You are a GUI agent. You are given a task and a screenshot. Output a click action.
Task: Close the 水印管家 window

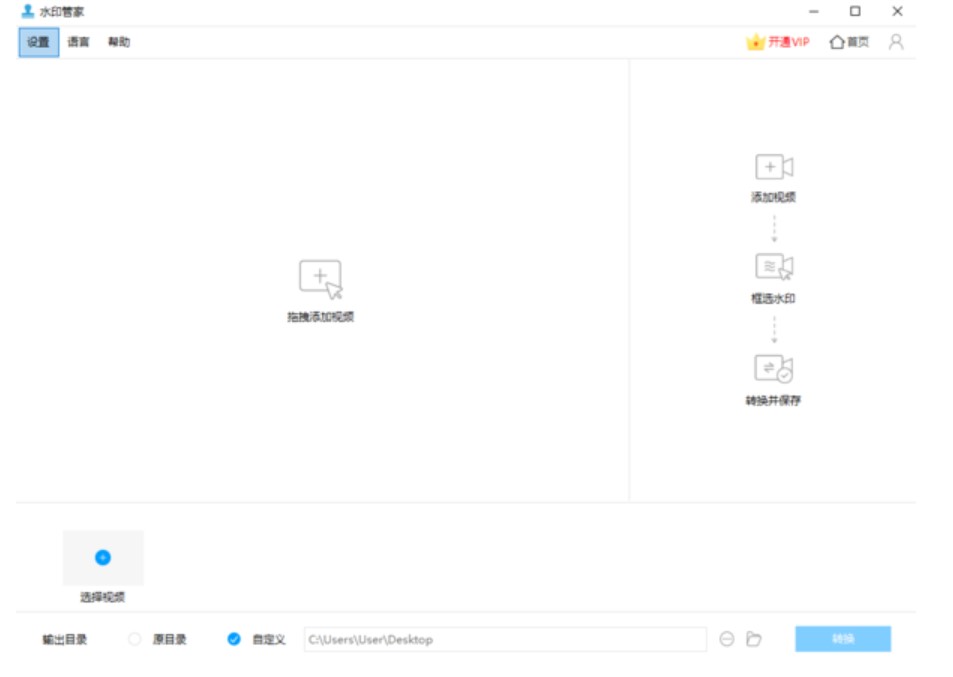coord(897,11)
